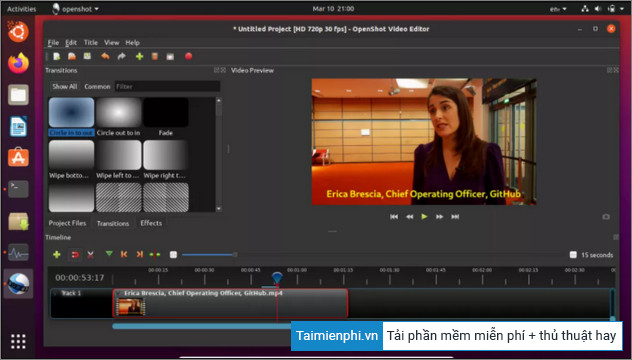Jump to the previous marker
The width and height of the screenshot is (632, 360).
pyautogui.click(x=124, y=254)
